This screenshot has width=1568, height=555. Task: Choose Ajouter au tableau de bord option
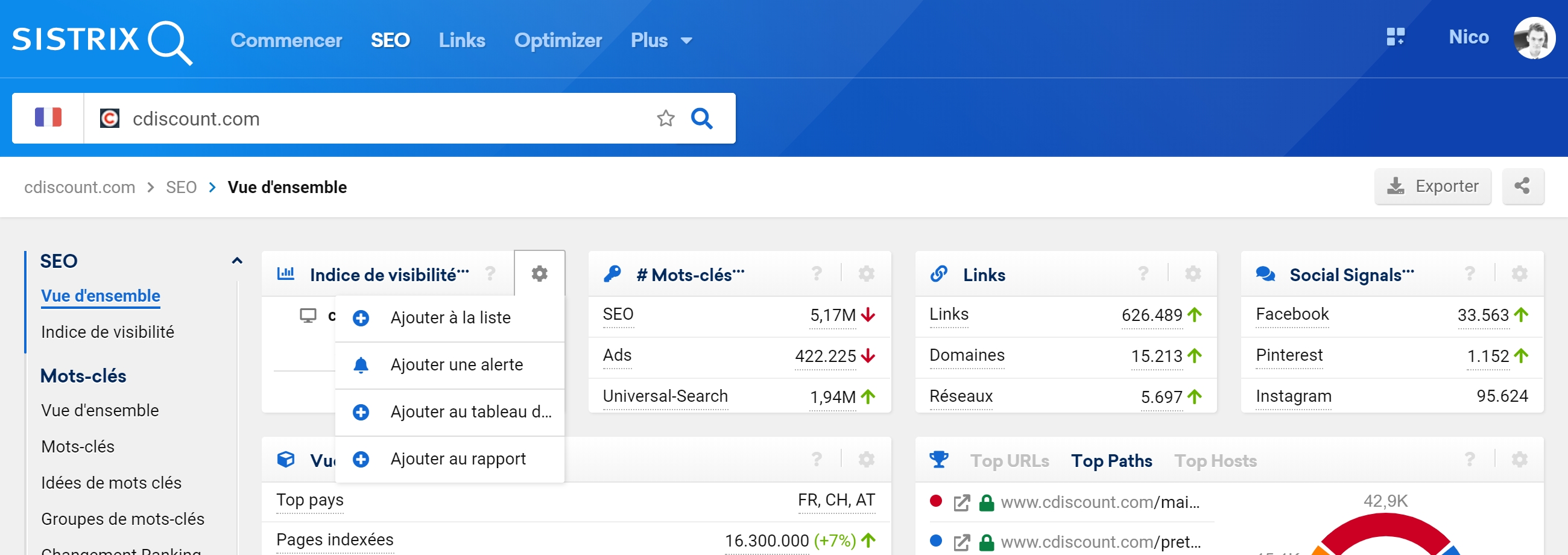[450, 412]
